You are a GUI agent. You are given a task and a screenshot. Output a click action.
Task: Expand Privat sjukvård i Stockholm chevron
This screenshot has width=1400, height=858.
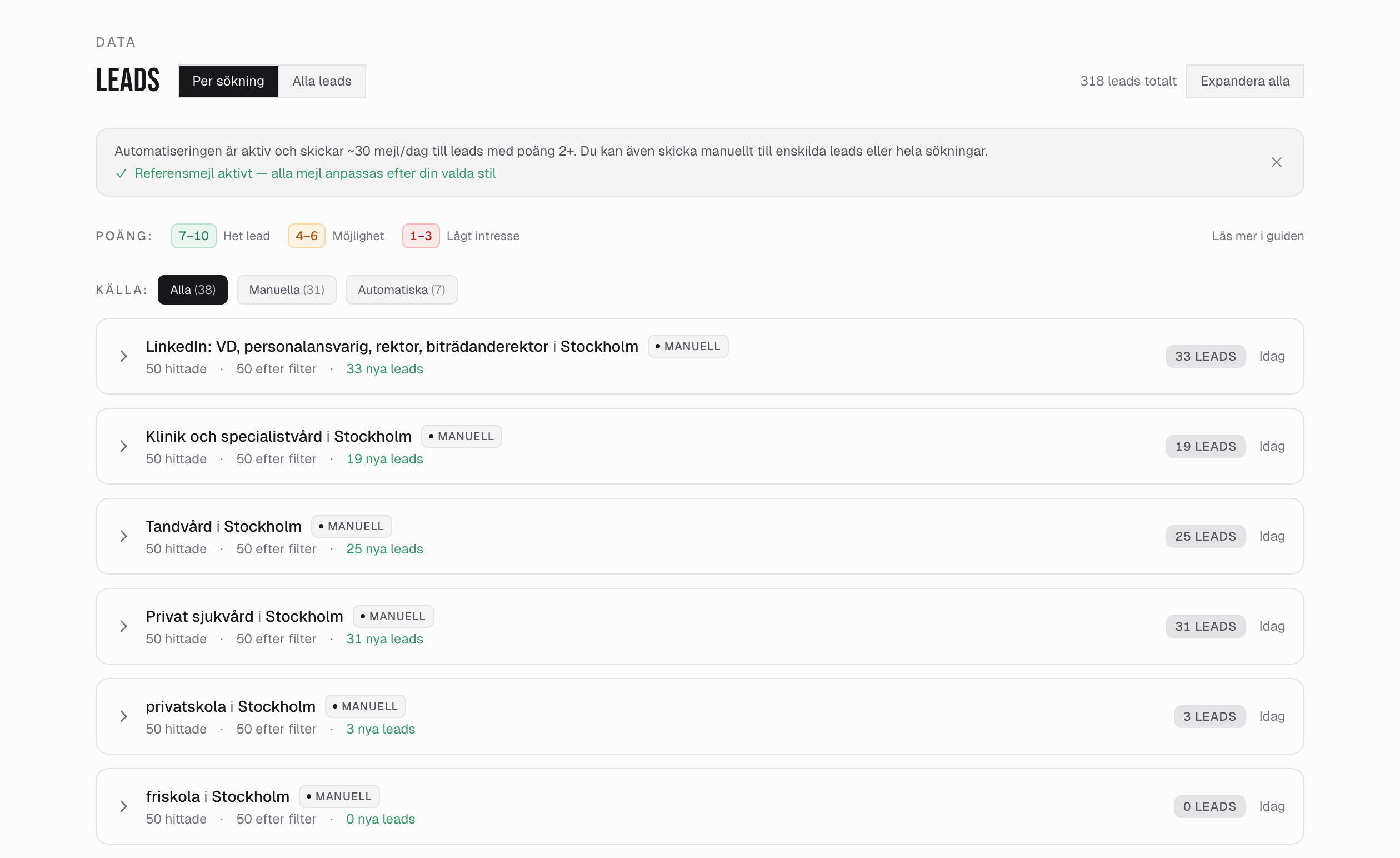123,626
